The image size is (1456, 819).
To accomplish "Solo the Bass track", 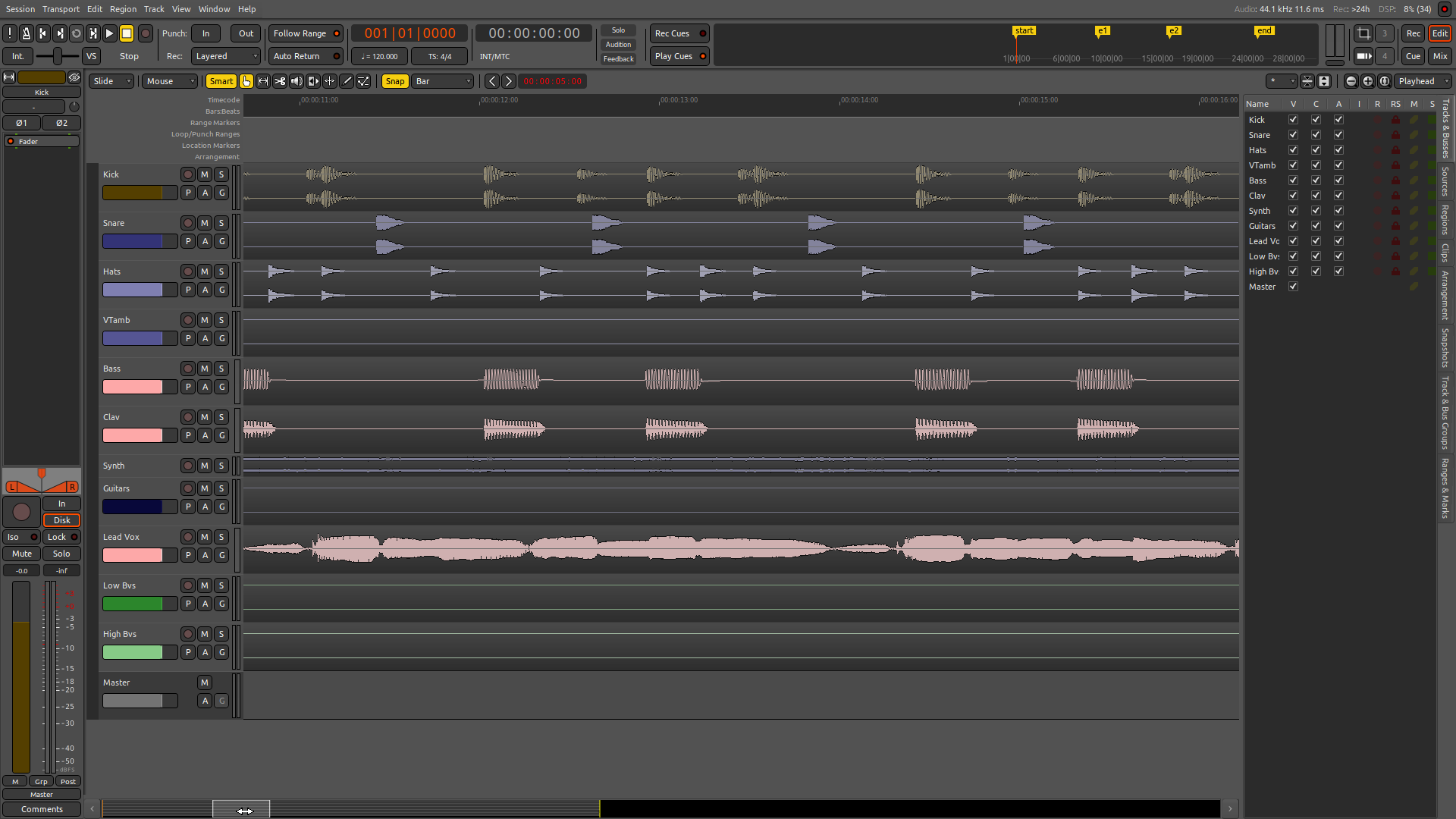I will click(x=221, y=369).
